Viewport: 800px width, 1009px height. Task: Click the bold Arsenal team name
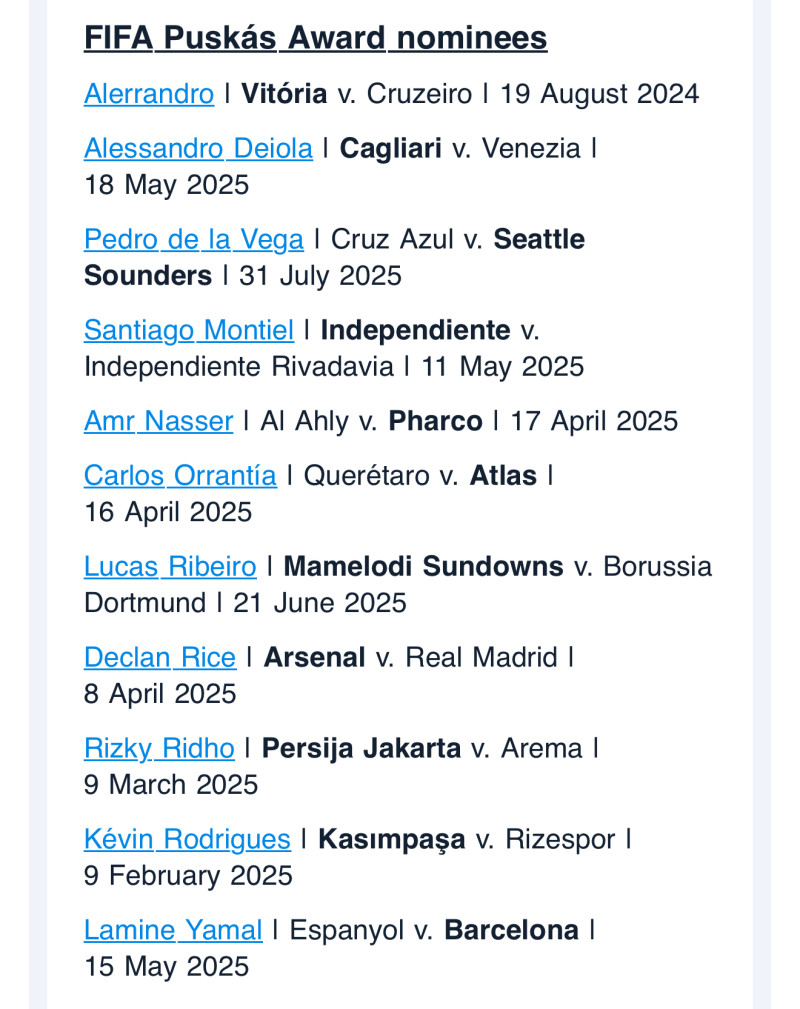point(314,657)
